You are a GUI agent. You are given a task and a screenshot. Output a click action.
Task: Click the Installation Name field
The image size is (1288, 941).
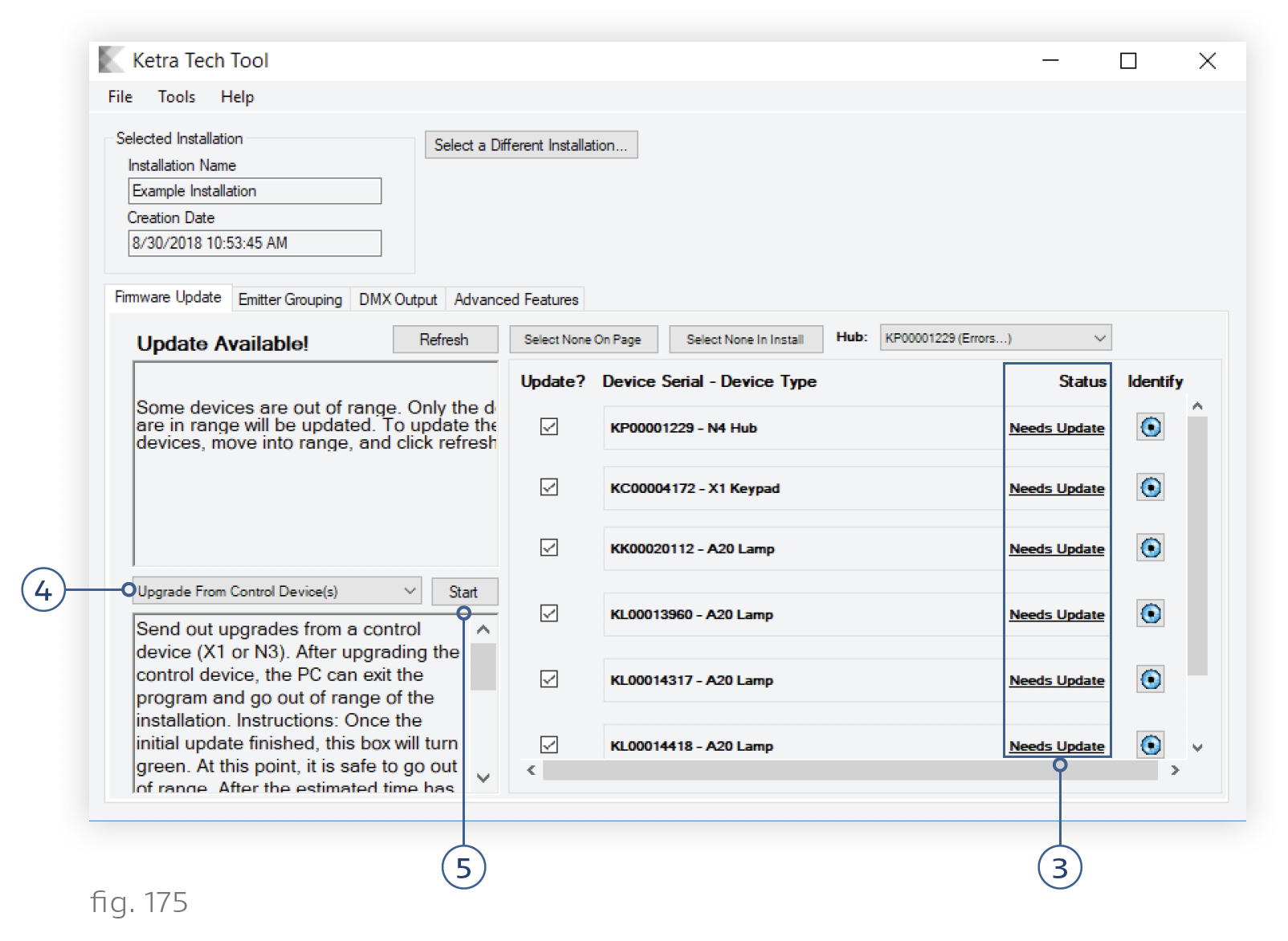point(255,191)
